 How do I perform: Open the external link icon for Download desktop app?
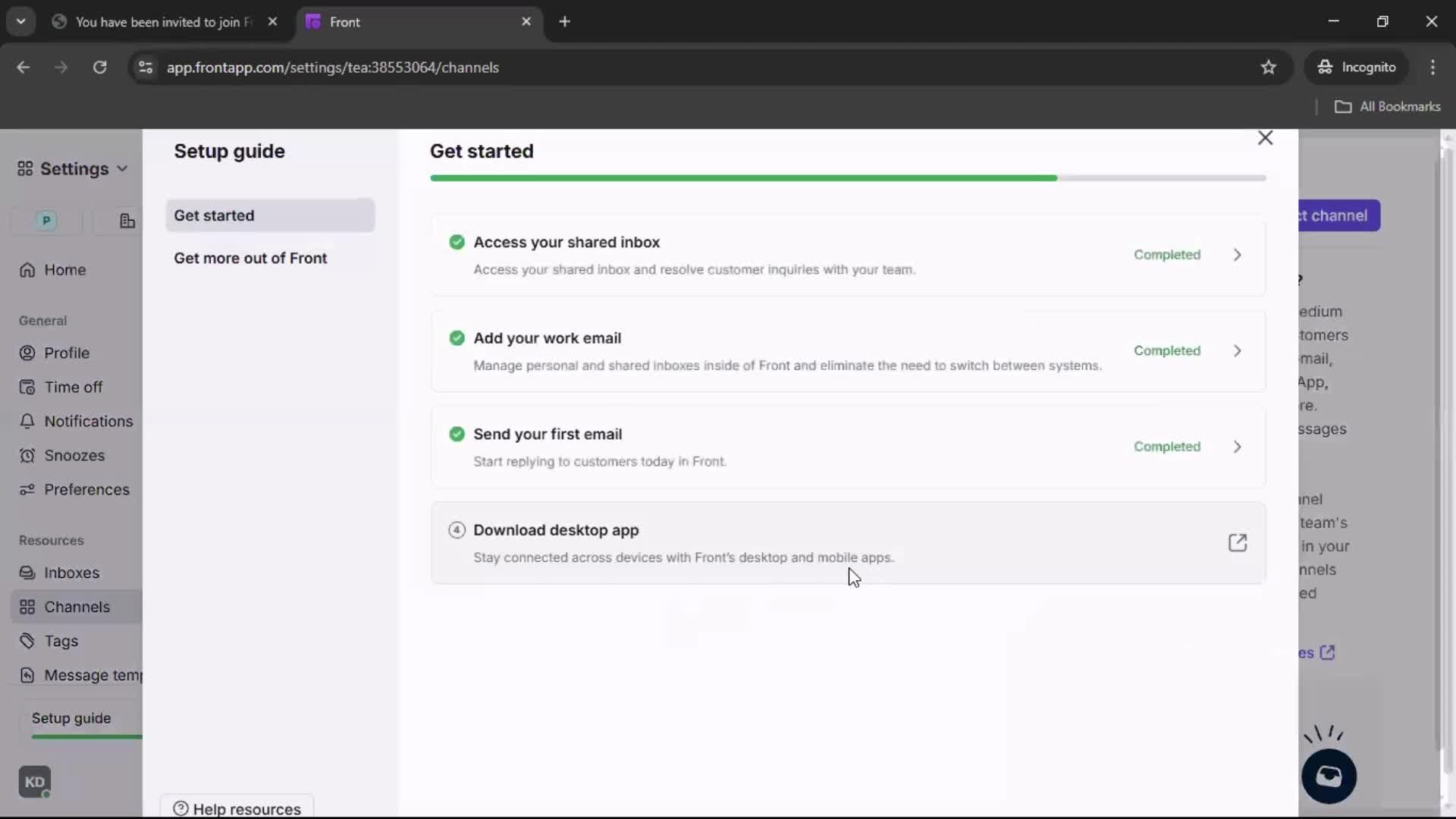(1237, 543)
